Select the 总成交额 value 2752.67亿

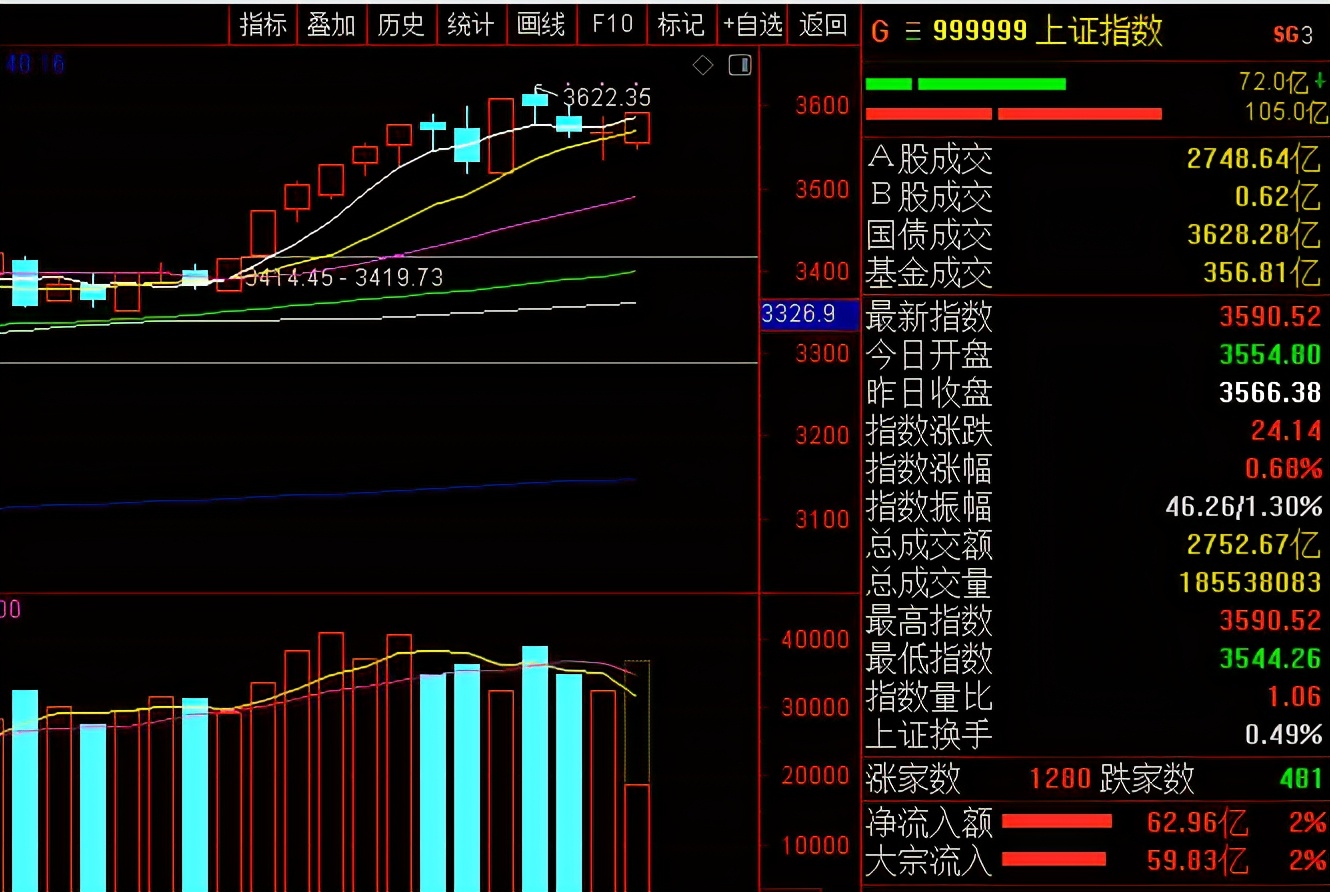coord(1254,545)
